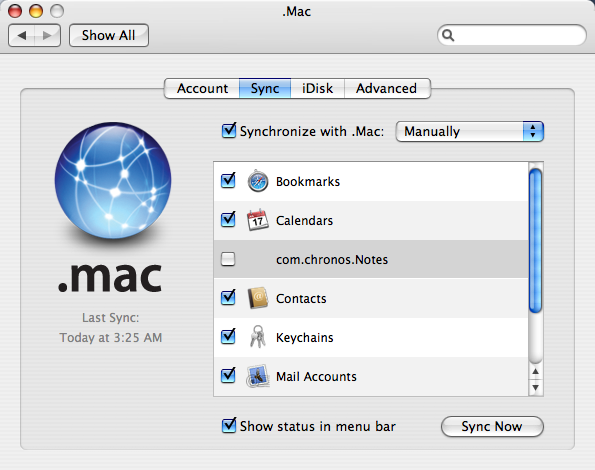The image size is (595, 470).
Task: Click the magnifying glass in search field
Action: (x=448, y=35)
